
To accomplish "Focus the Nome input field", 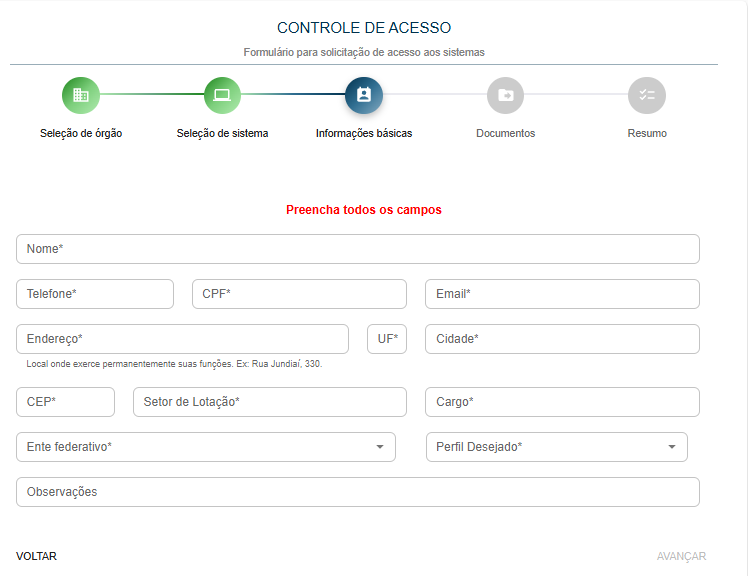I will pos(358,249).
